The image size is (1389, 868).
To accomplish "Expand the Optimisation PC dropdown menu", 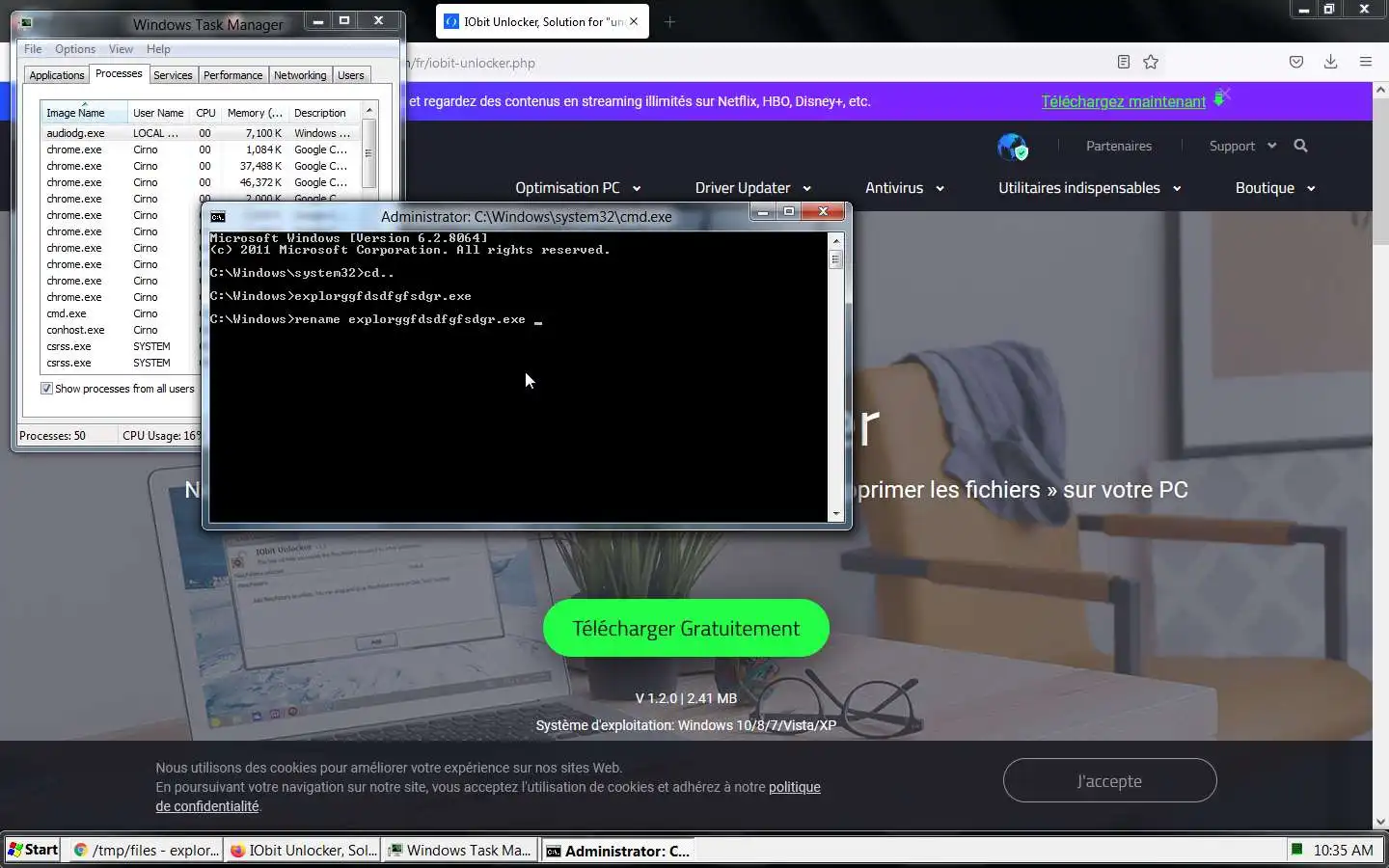I will [578, 188].
